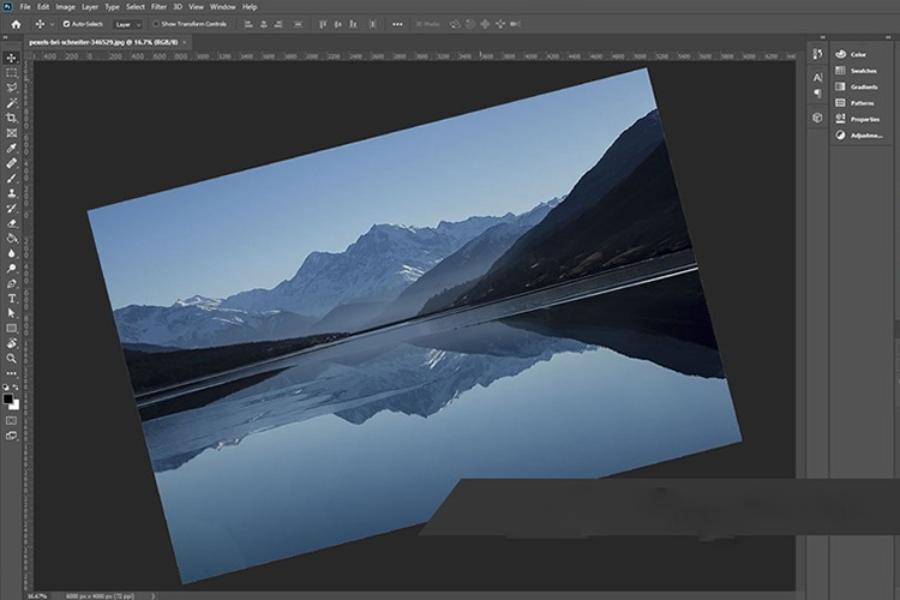Open the Swatches panel

[856, 71]
